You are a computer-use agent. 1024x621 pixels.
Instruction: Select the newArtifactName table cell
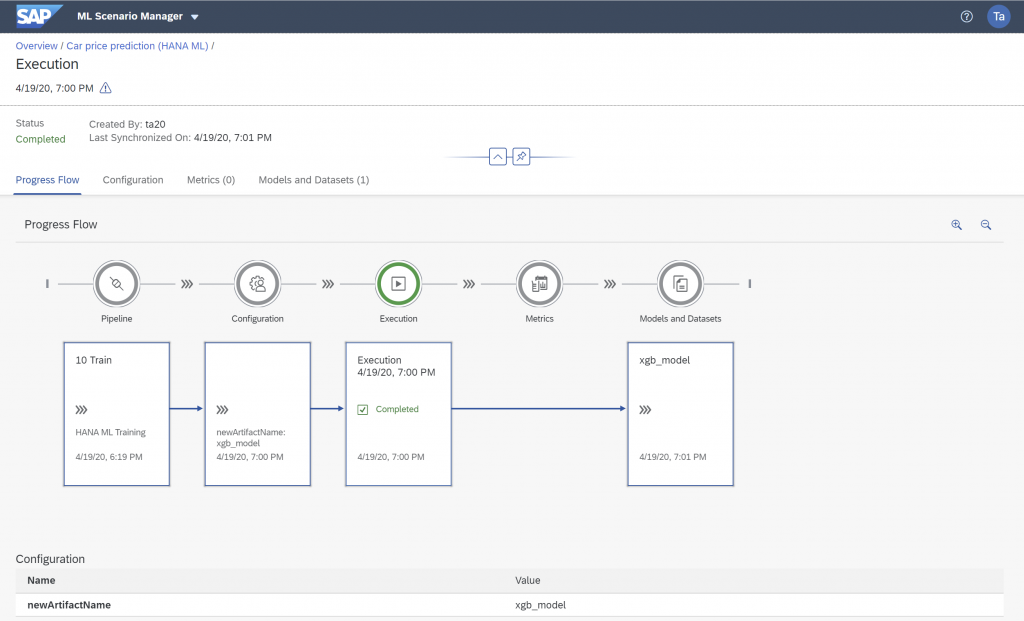[x=69, y=605]
